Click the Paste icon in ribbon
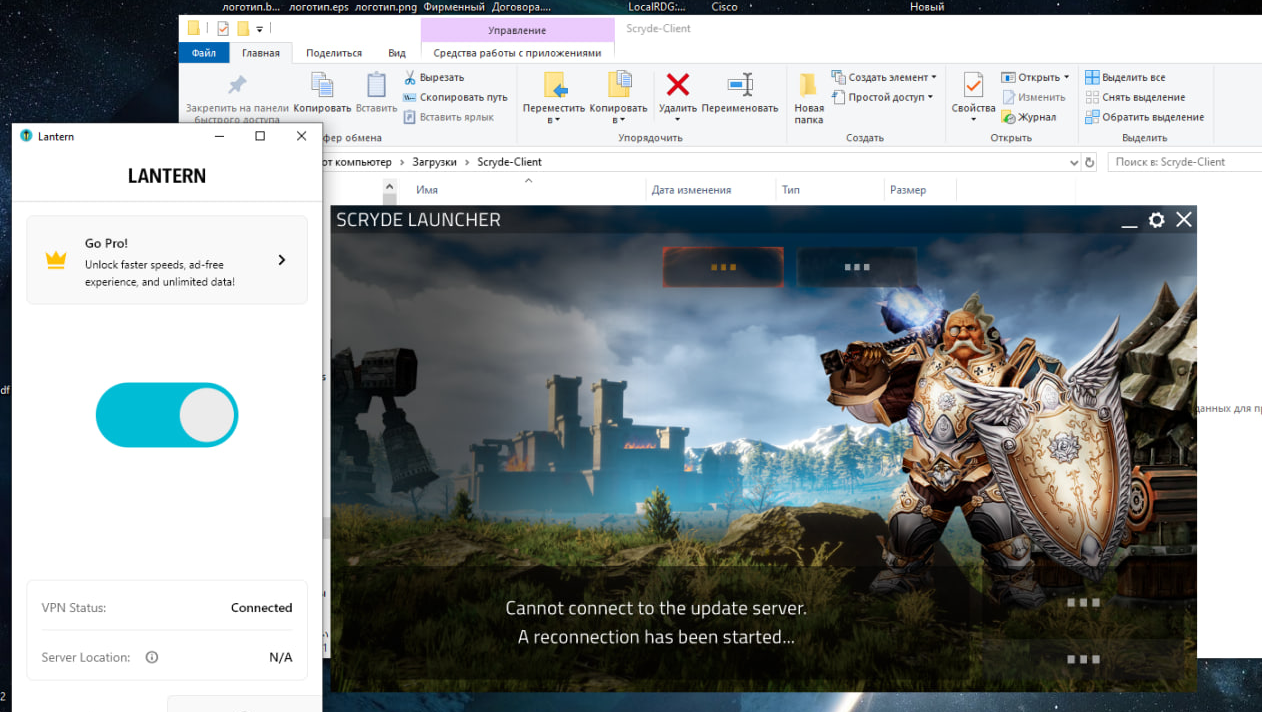1262x712 pixels. coord(376,86)
